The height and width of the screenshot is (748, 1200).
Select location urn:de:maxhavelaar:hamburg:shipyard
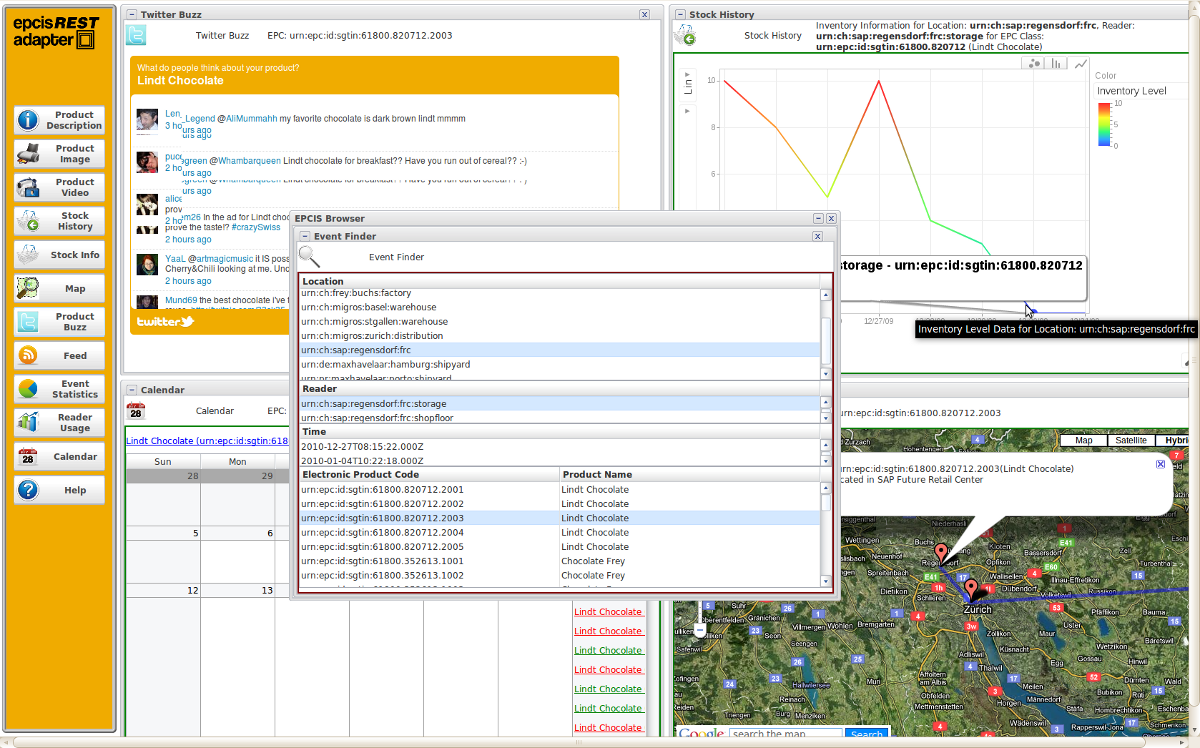point(560,364)
